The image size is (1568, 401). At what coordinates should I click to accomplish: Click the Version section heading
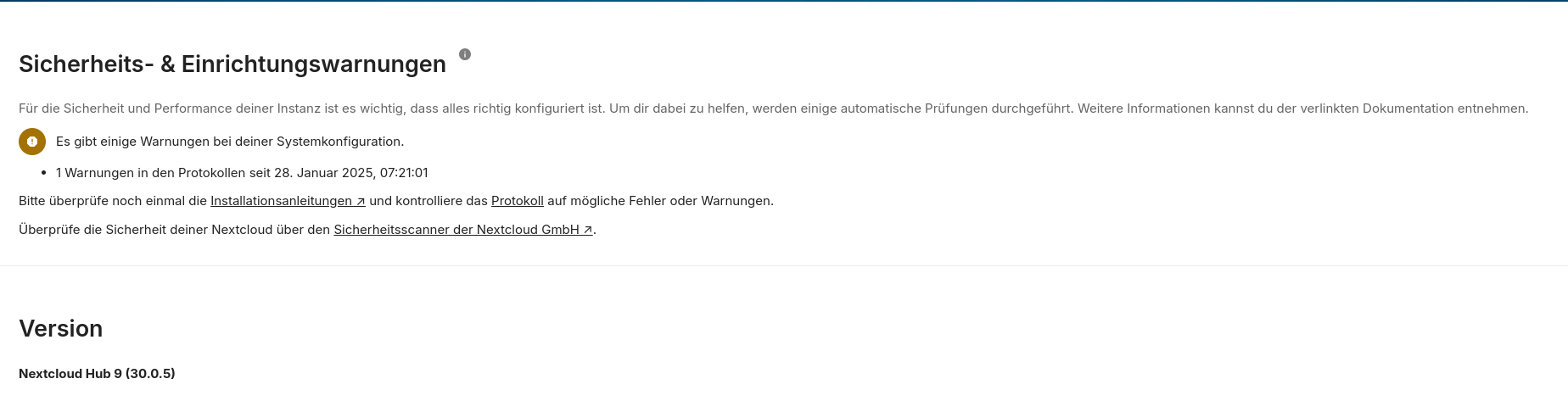pos(60,329)
